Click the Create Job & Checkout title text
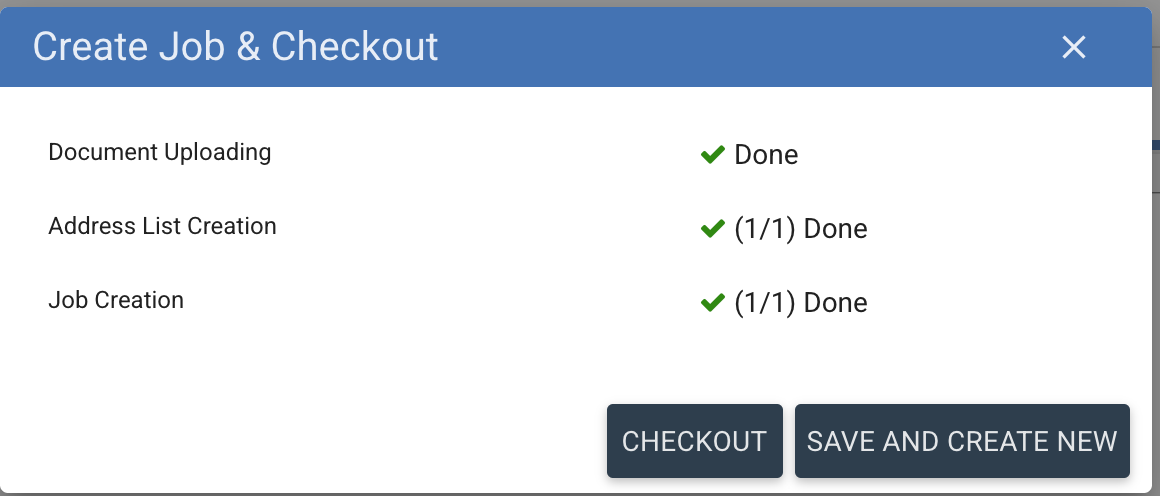The height and width of the screenshot is (496, 1160). pyautogui.click(x=235, y=47)
